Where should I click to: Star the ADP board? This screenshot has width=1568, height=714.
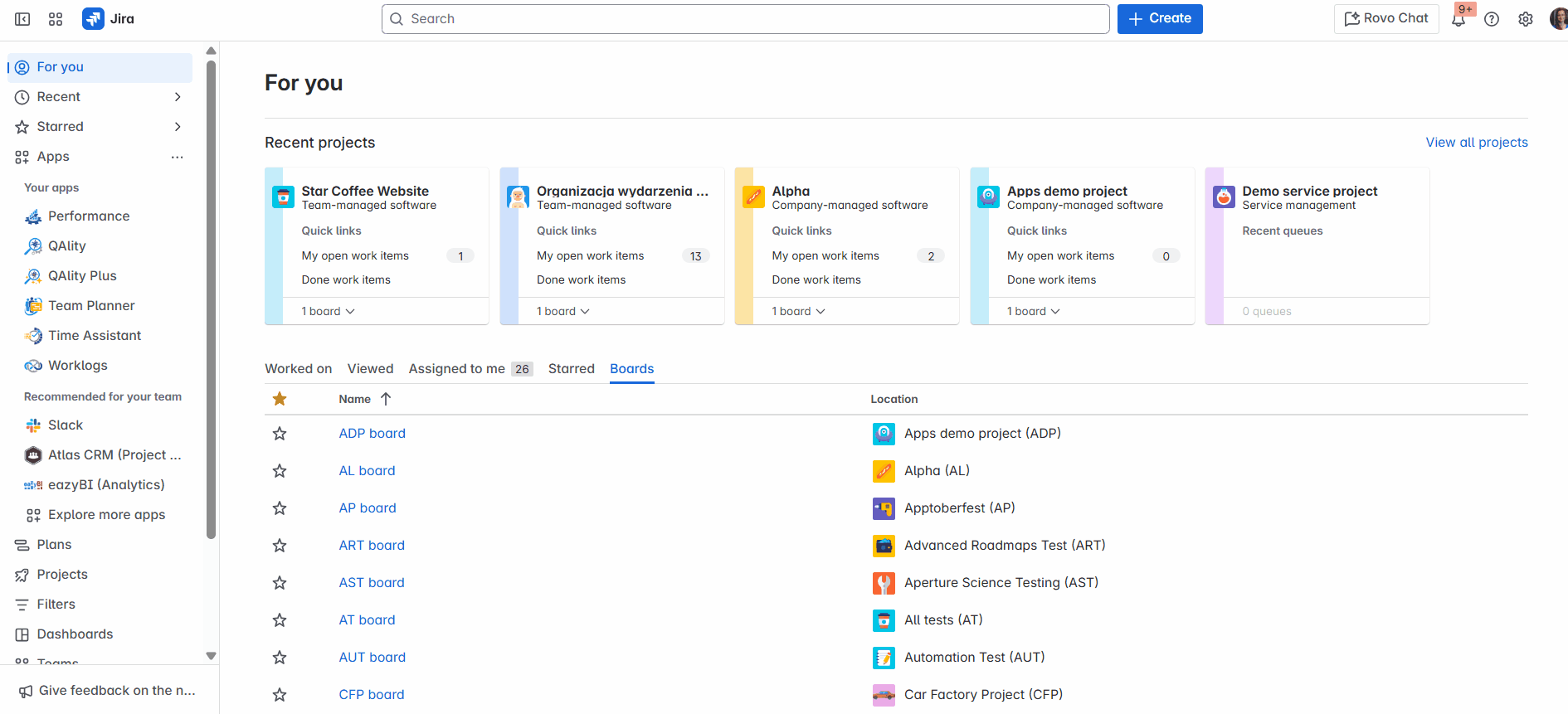click(280, 434)
